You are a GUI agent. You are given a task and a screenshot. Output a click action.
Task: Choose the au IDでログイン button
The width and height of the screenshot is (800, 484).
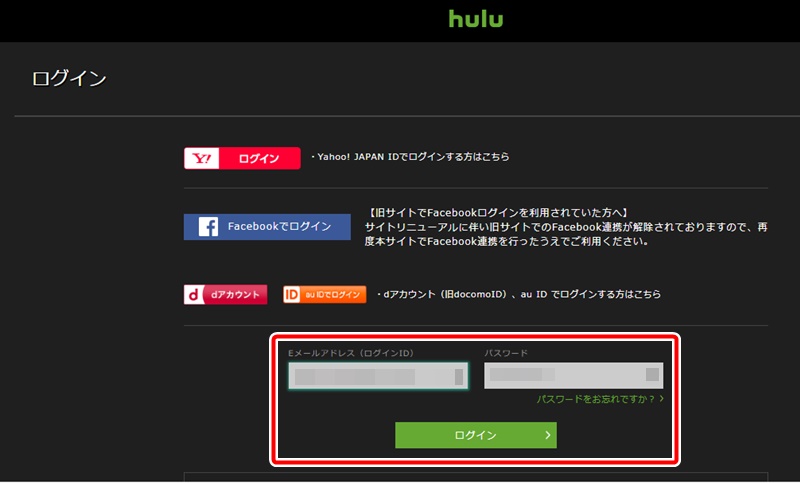324,294
